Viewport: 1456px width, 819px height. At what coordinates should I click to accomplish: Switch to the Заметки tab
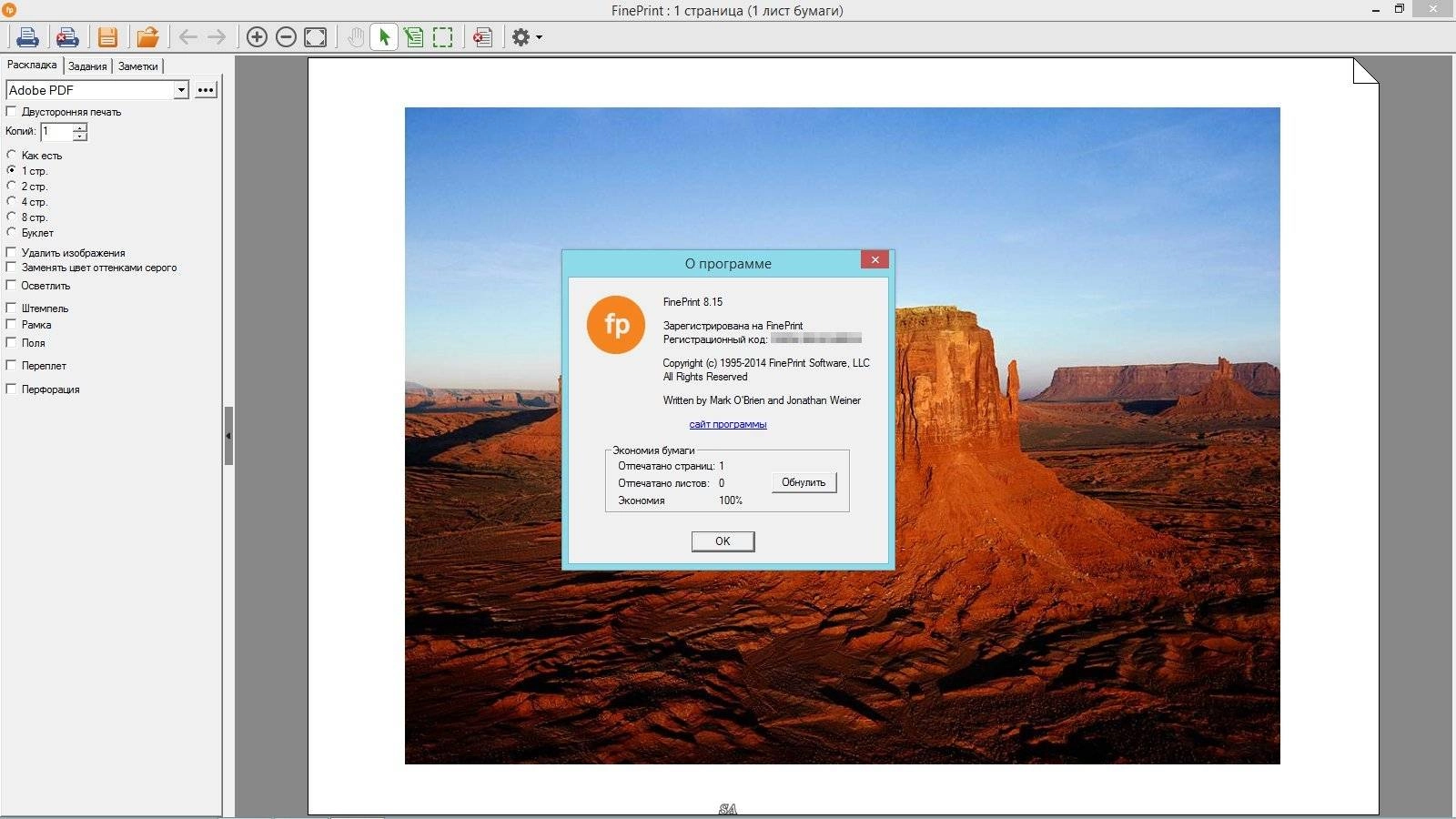click(138, 66)
